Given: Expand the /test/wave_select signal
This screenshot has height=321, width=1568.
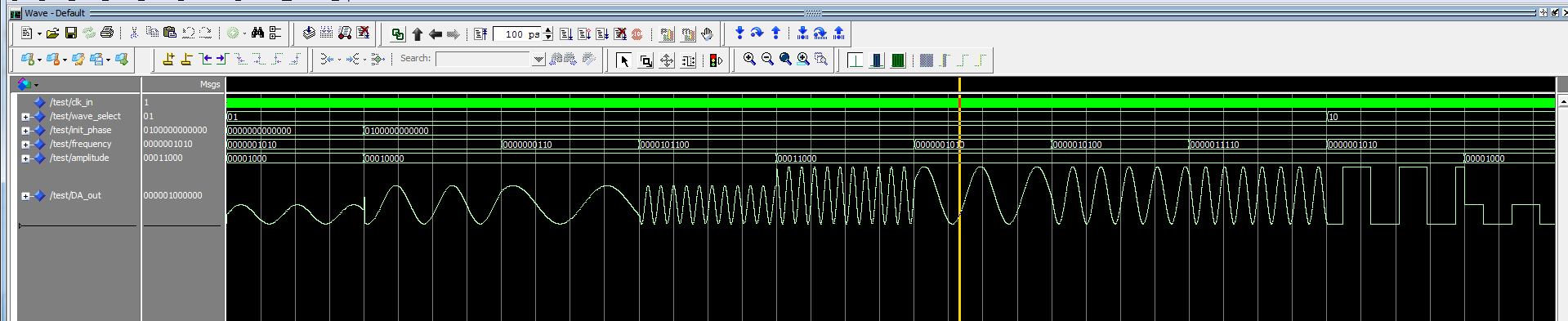Looking at the screenshot, I should pos(25,117).
